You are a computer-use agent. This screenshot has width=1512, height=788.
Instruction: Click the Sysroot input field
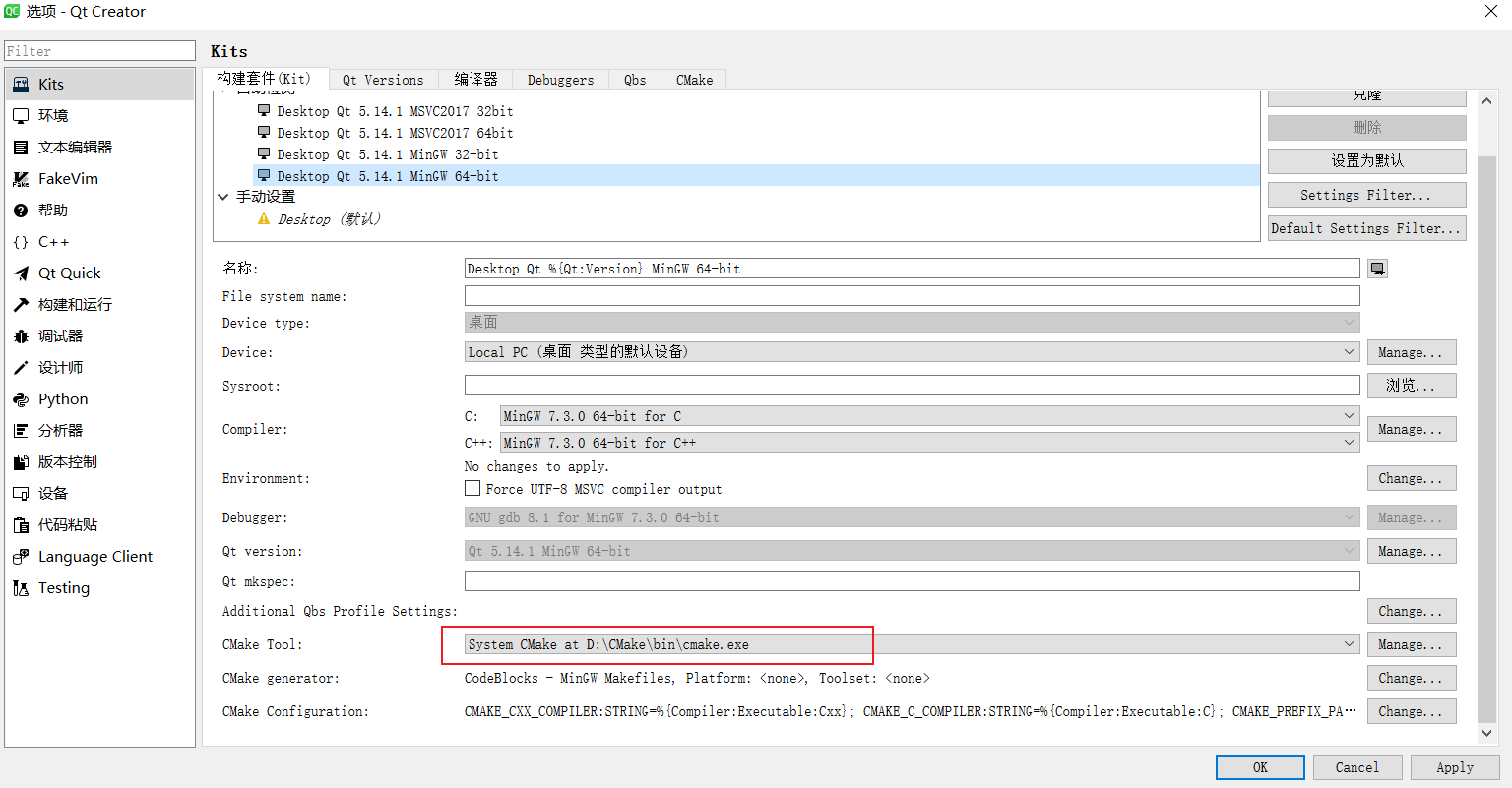[x=913, y=386]
